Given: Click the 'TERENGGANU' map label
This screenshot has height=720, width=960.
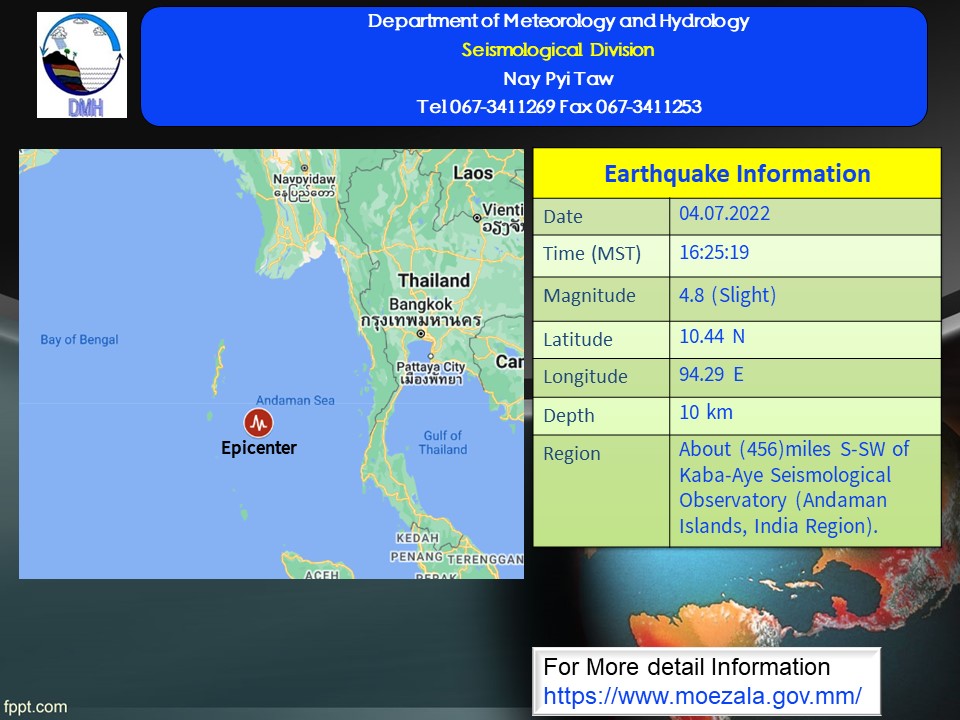Looking at the screenshot, I should [486, 560].
